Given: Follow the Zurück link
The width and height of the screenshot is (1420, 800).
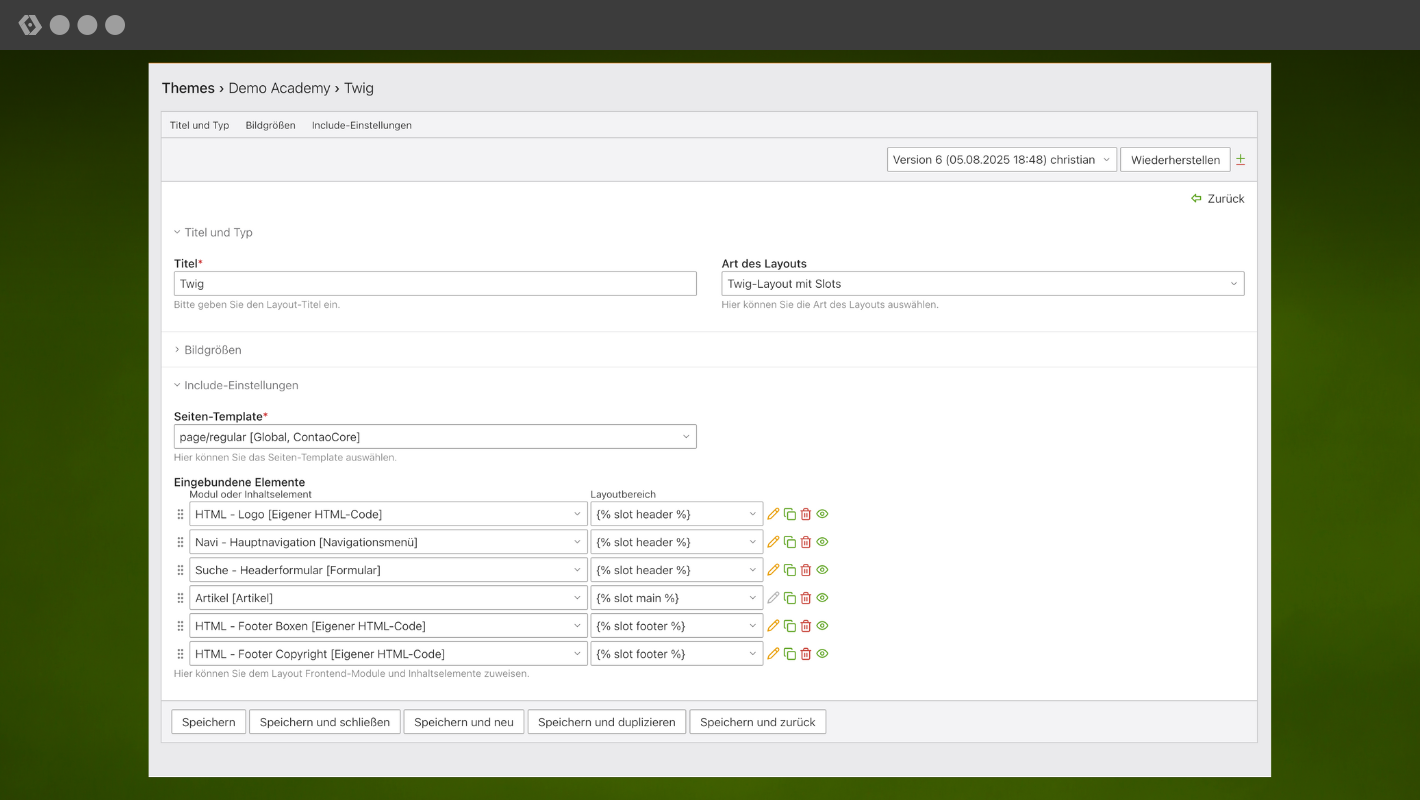Looking at the screenshot, I should (x=1218, y=199).
